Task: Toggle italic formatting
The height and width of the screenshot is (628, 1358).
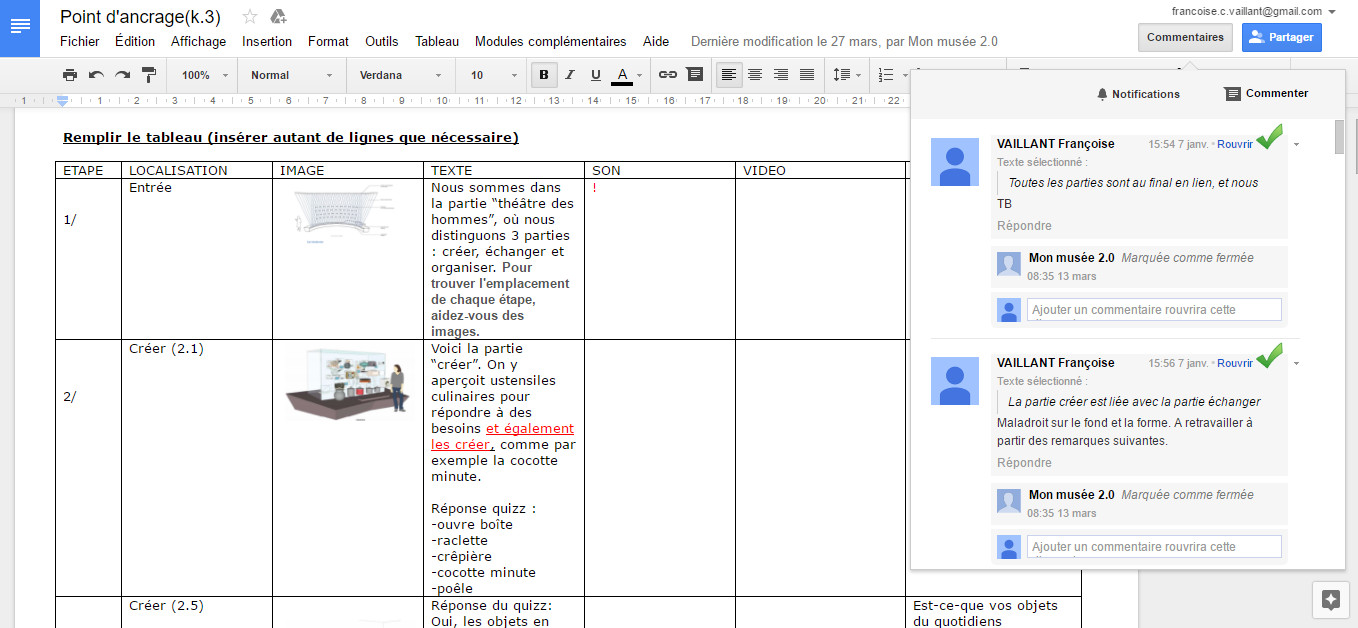Action: [570, 75]
